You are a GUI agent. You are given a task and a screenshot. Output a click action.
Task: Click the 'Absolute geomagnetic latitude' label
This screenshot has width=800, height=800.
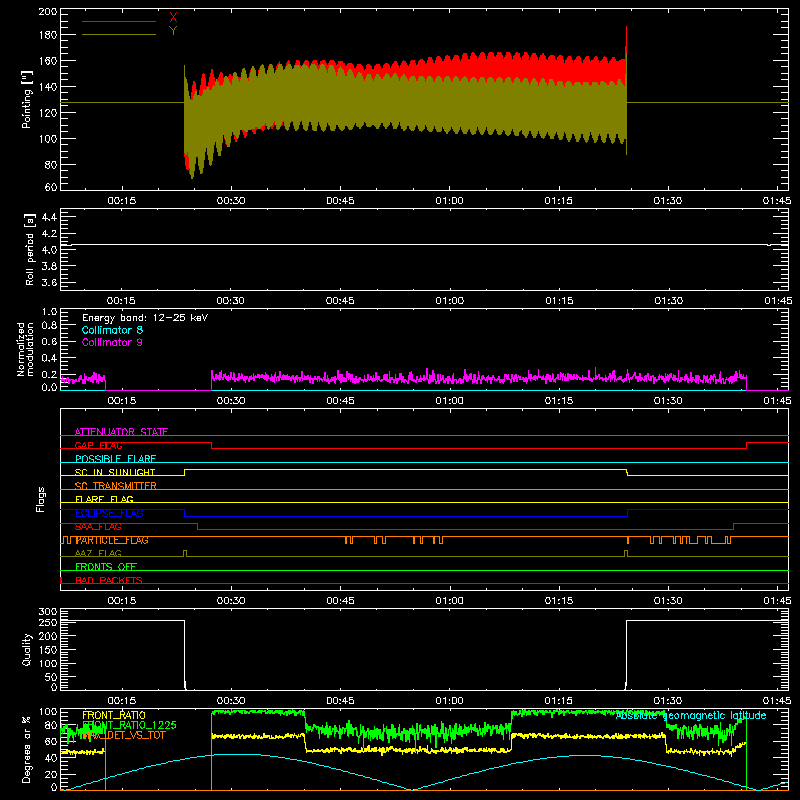(691, 716)
